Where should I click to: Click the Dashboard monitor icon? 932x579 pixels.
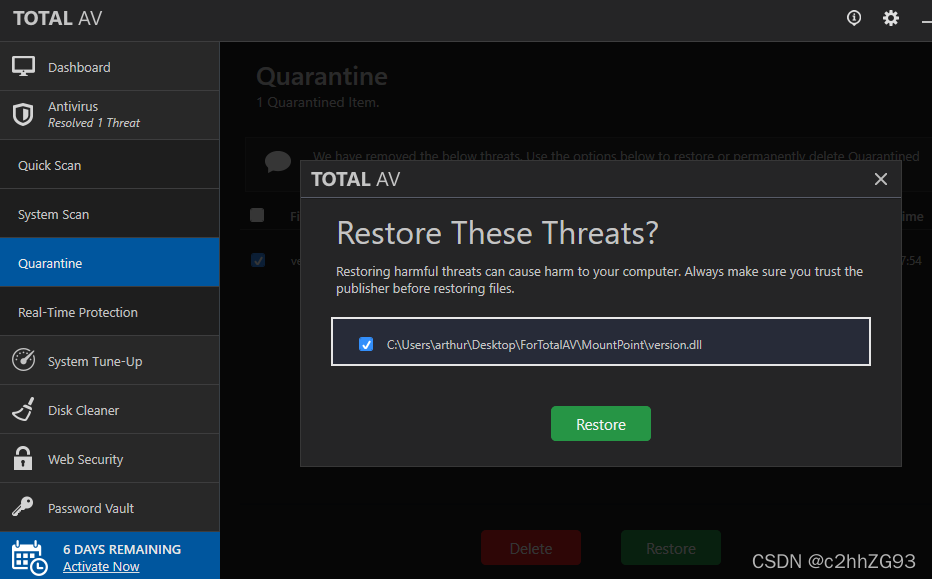tap(23, 67)
